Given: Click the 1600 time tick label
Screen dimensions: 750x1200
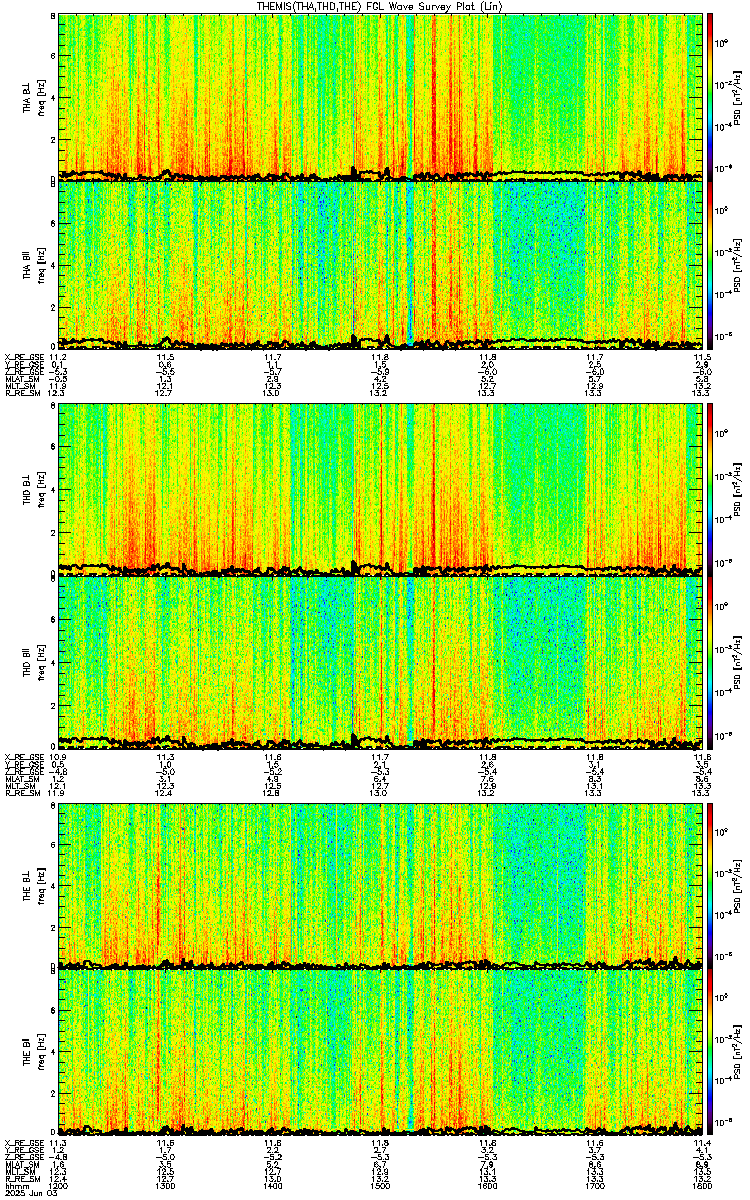Looking at the screenshot, I should coord(488,1187).
